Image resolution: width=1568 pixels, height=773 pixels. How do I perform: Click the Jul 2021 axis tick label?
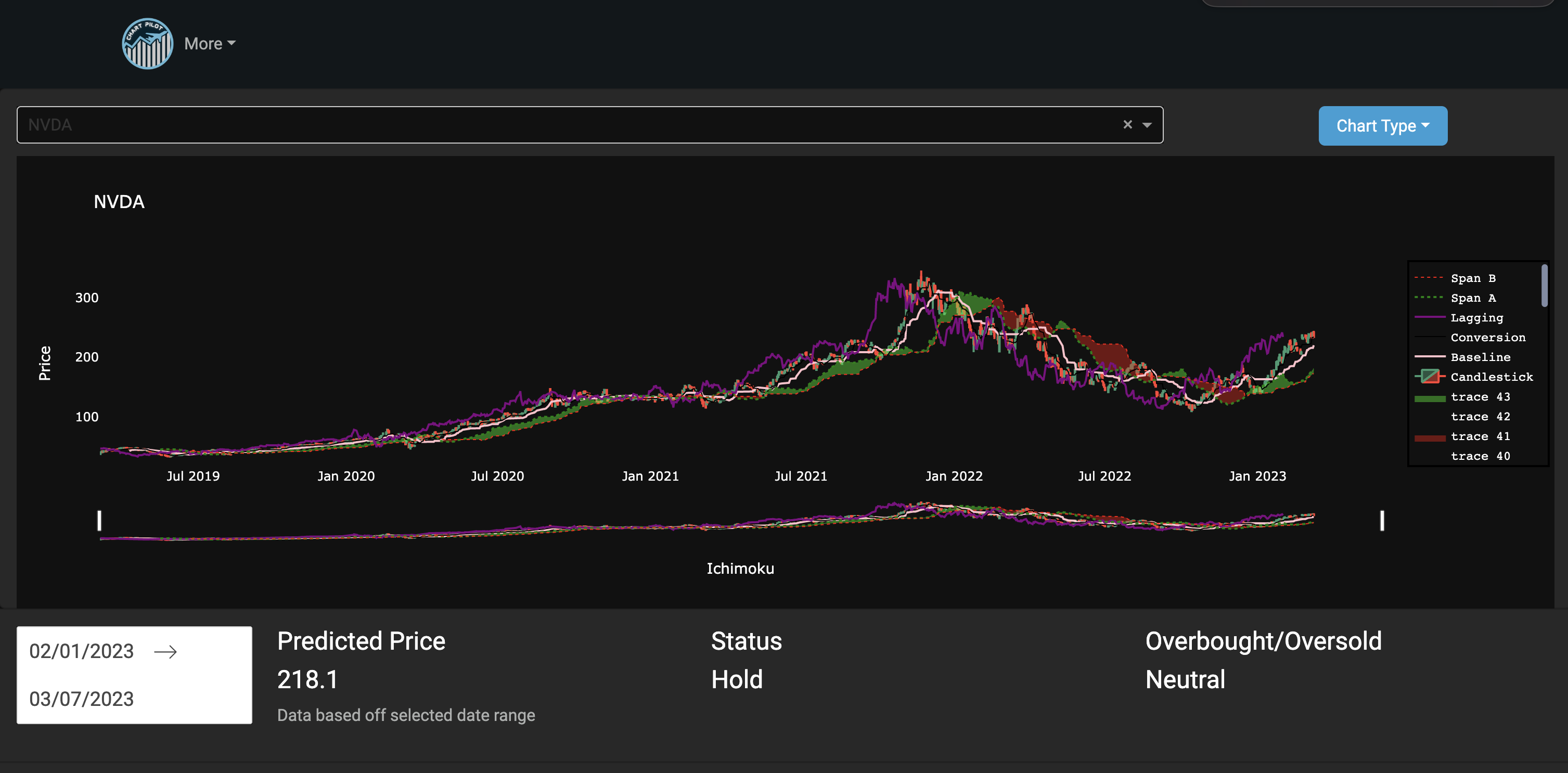pyautogui.click(x=801, y=476)
